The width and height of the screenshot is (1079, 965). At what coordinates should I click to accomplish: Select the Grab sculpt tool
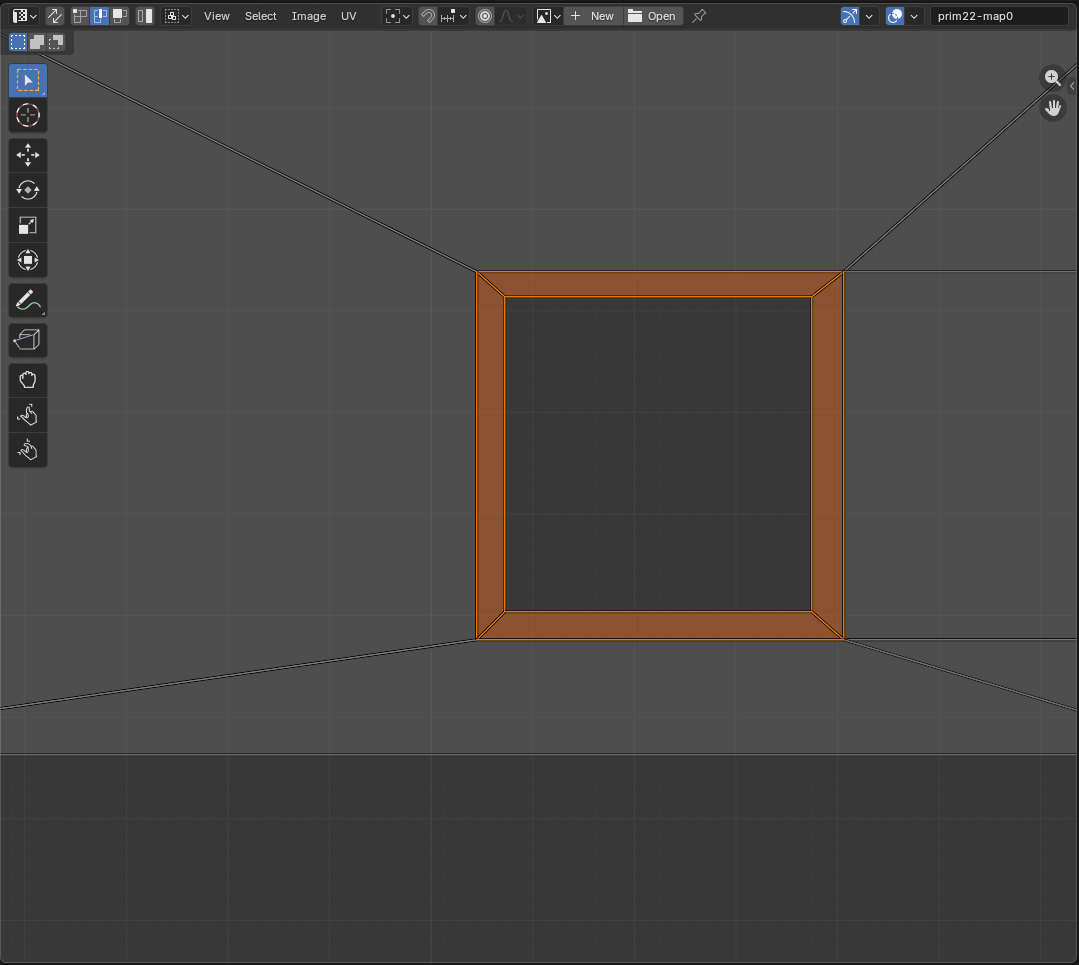[x=28, y=380]
